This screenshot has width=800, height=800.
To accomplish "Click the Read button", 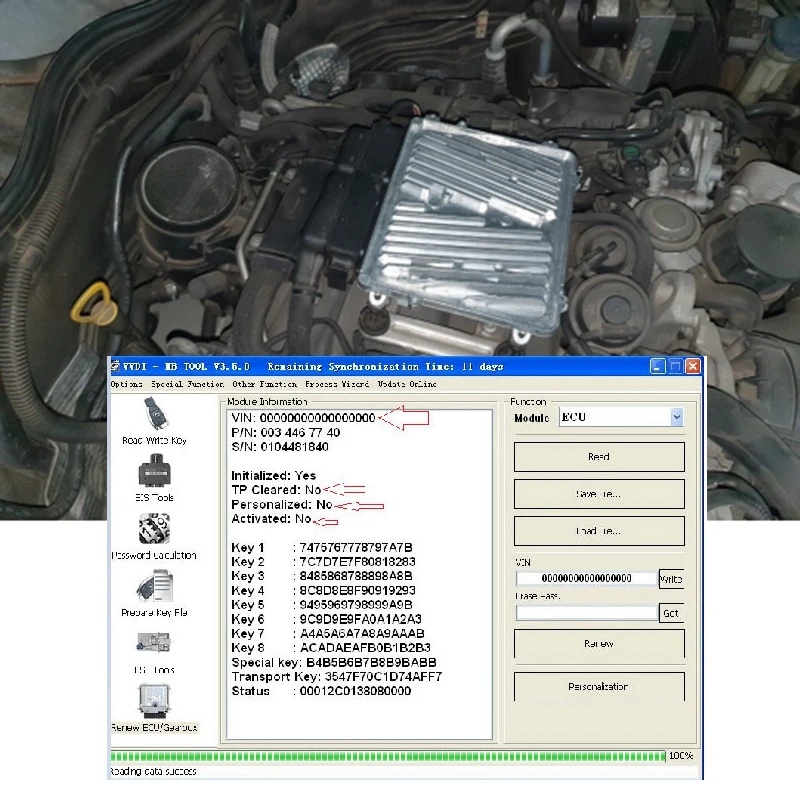I will [x=598, y=457].
